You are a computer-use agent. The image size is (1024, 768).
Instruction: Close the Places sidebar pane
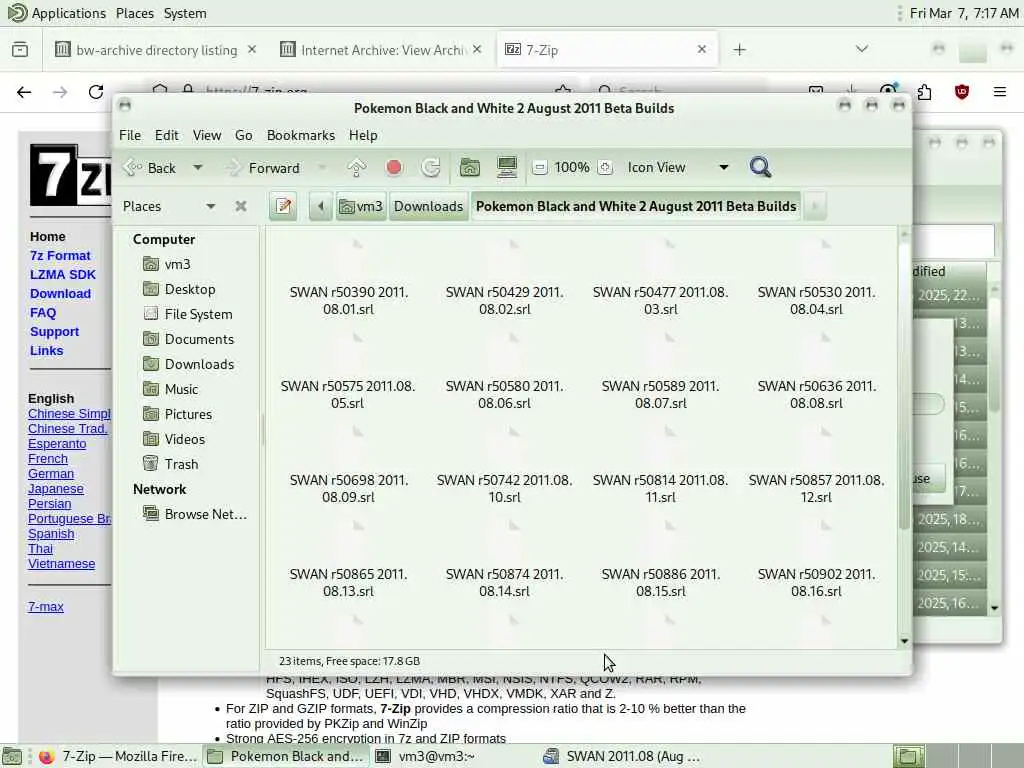(241, 206)
